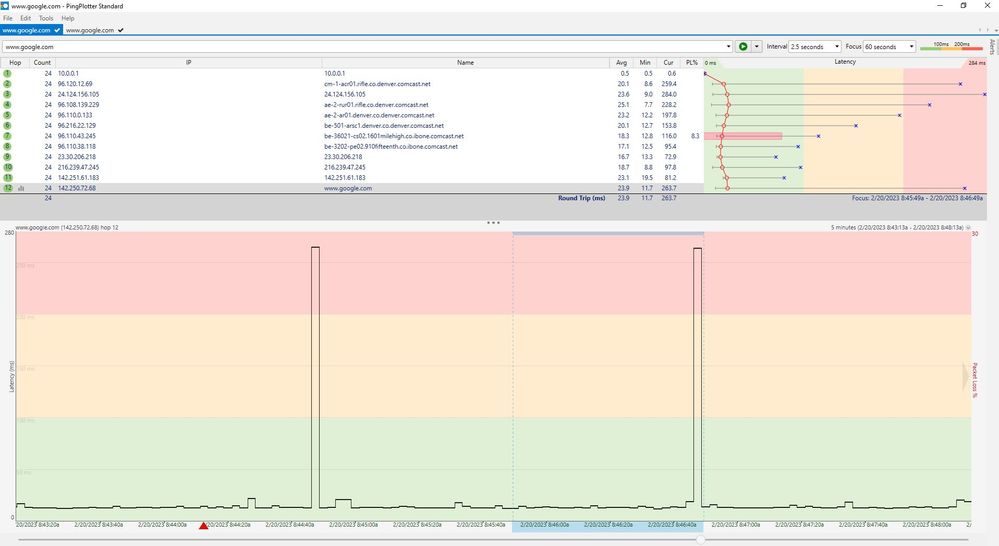
Task: Click the 8.3 packet loss value on hop 7
Action: pos(695,136)
